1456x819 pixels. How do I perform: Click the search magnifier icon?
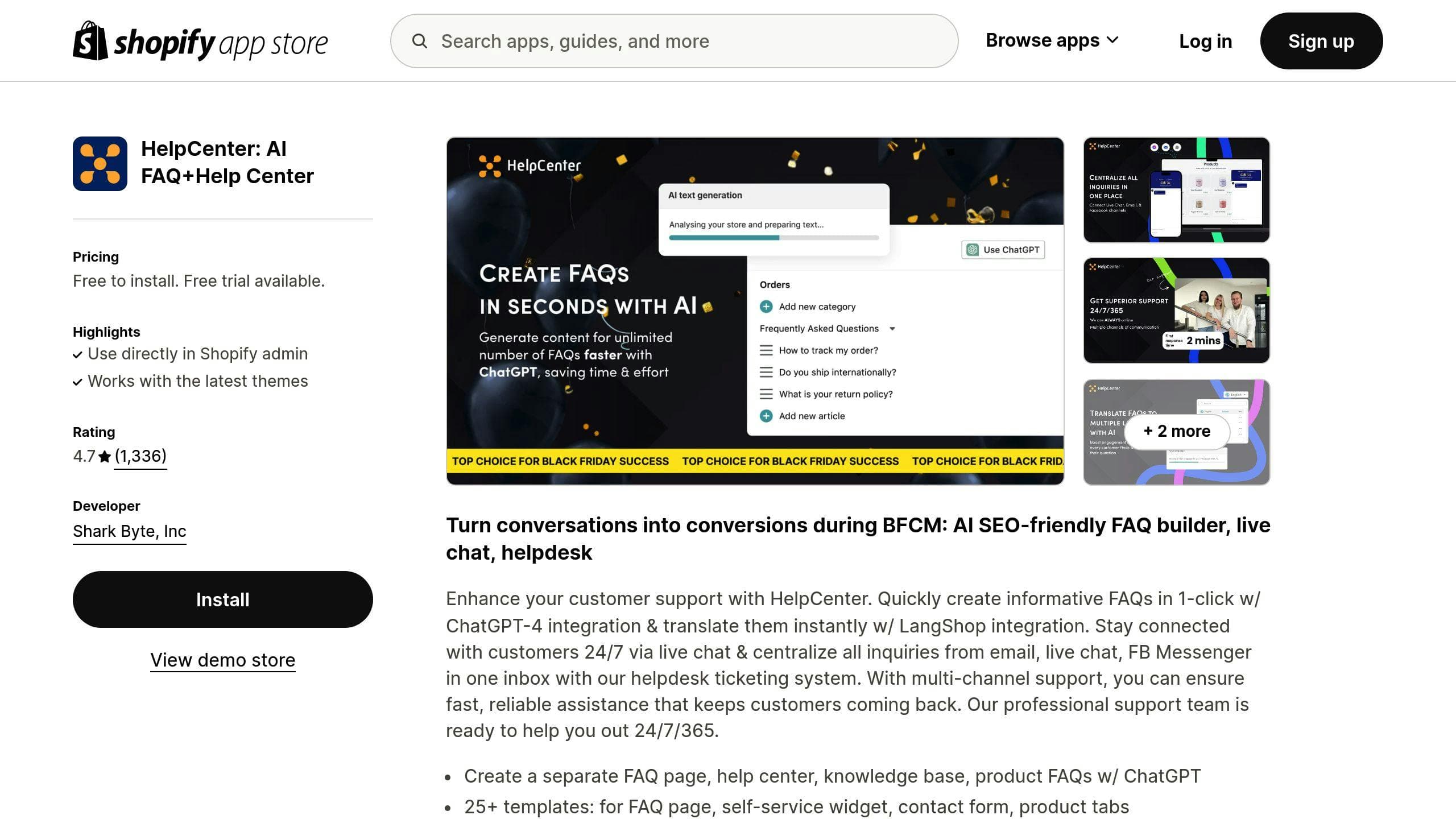[420, 41]
